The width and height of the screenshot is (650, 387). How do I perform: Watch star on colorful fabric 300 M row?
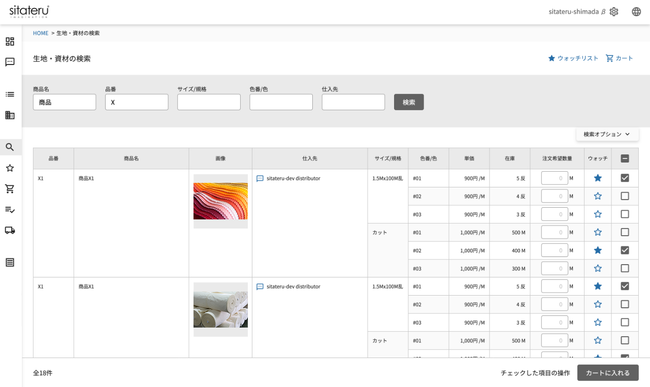(598, 268)
